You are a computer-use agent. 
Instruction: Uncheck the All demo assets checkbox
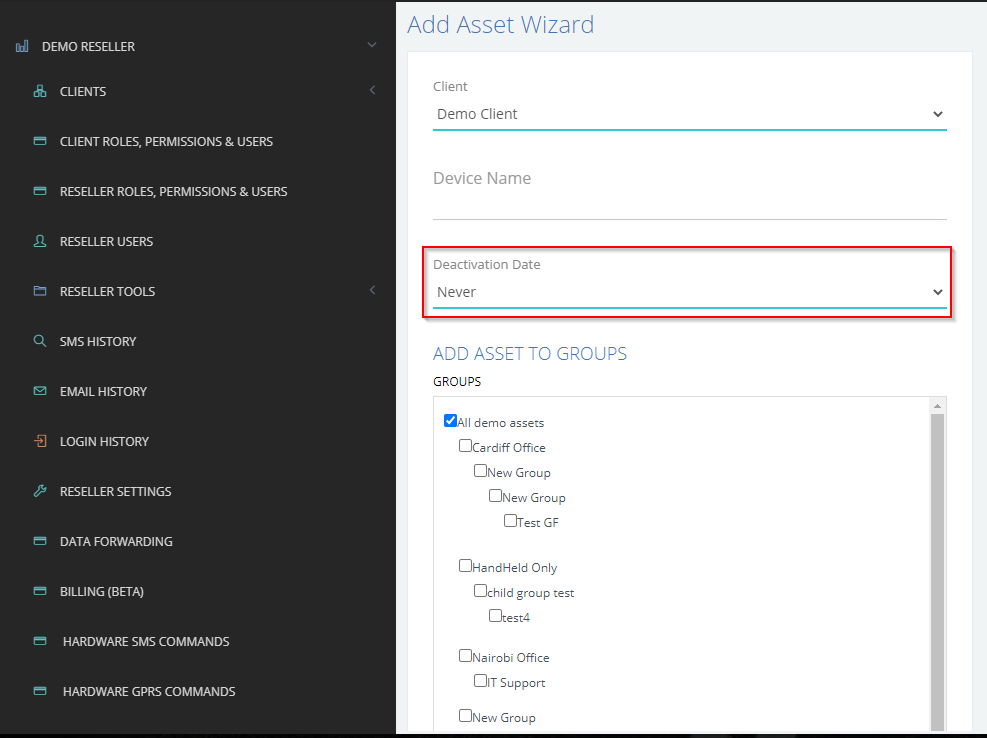point(450,421)
